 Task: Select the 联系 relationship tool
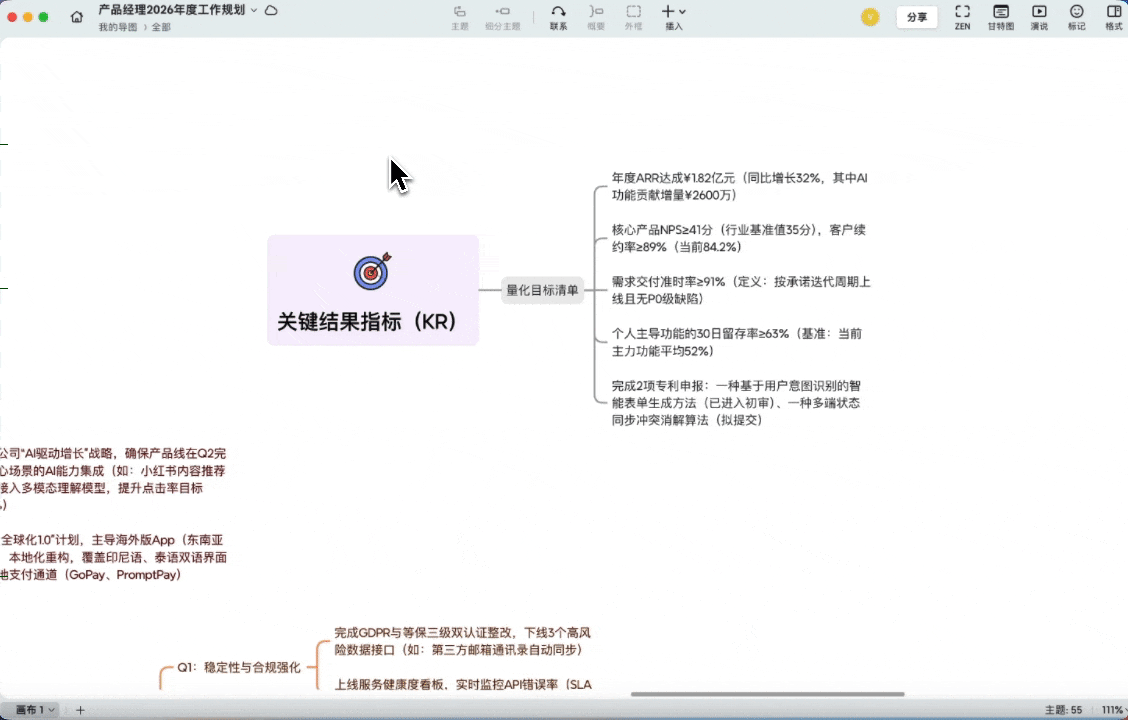(x=559, y=15)
